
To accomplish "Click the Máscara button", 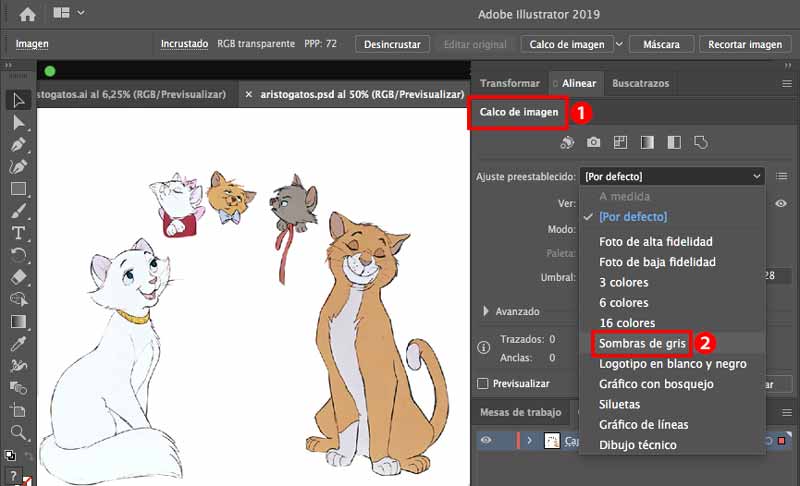I will coord(661,44).
